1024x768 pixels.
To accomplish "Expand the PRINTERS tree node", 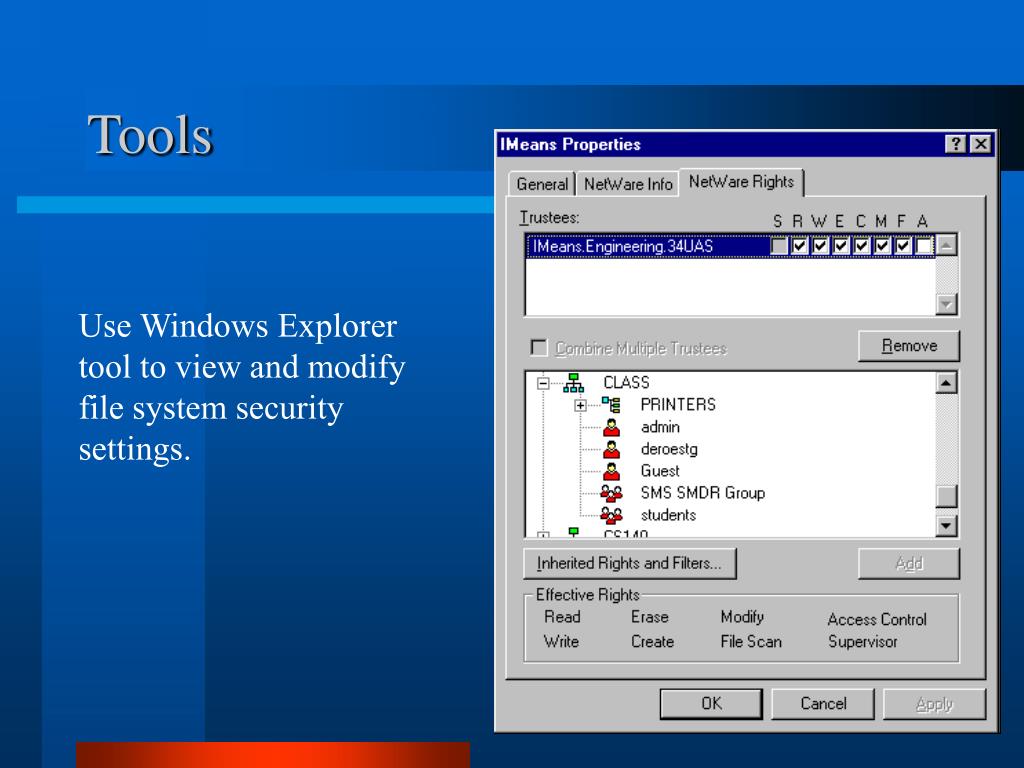I will [x=580, y=406].
